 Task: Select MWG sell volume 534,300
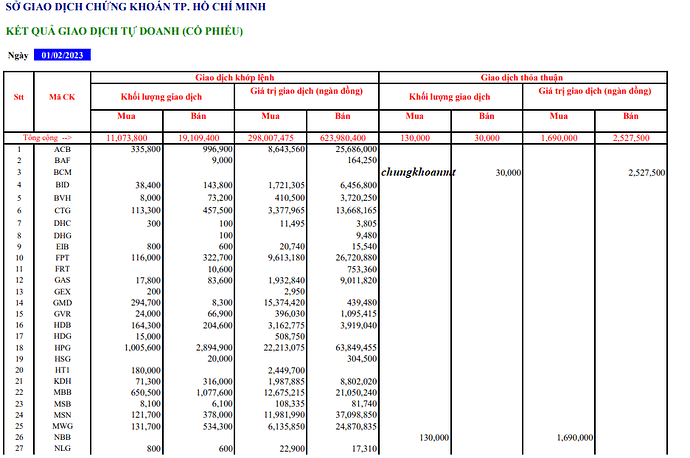click(x=217, y=426)
